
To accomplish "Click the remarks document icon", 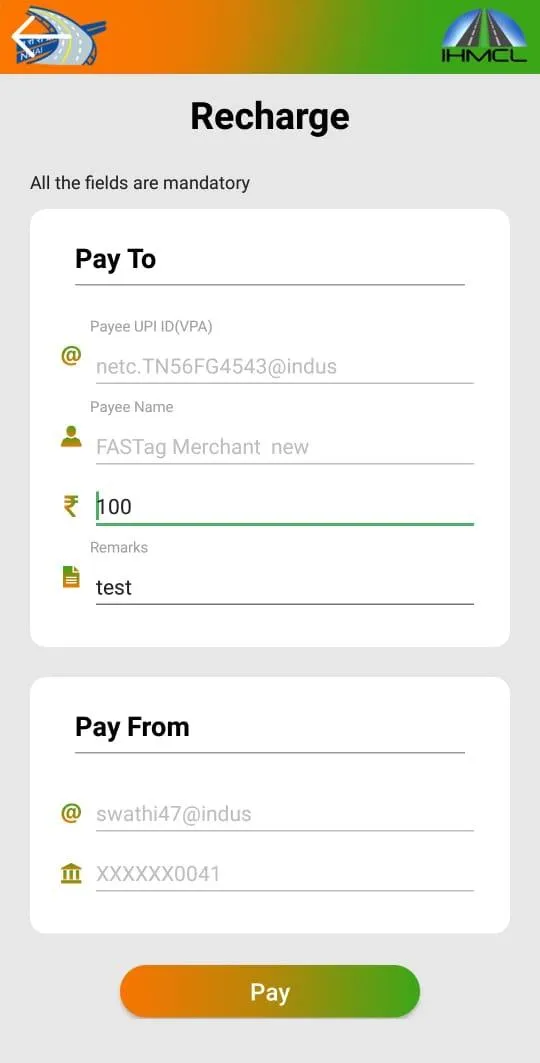I will pos(70,577).
